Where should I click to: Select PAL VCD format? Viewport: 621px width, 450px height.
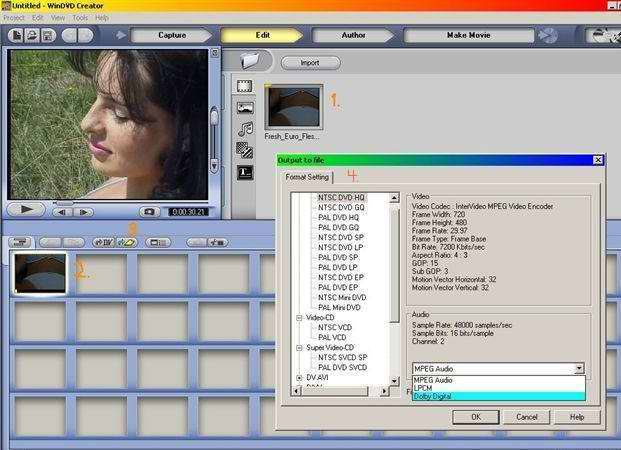(x=332, y=338)
